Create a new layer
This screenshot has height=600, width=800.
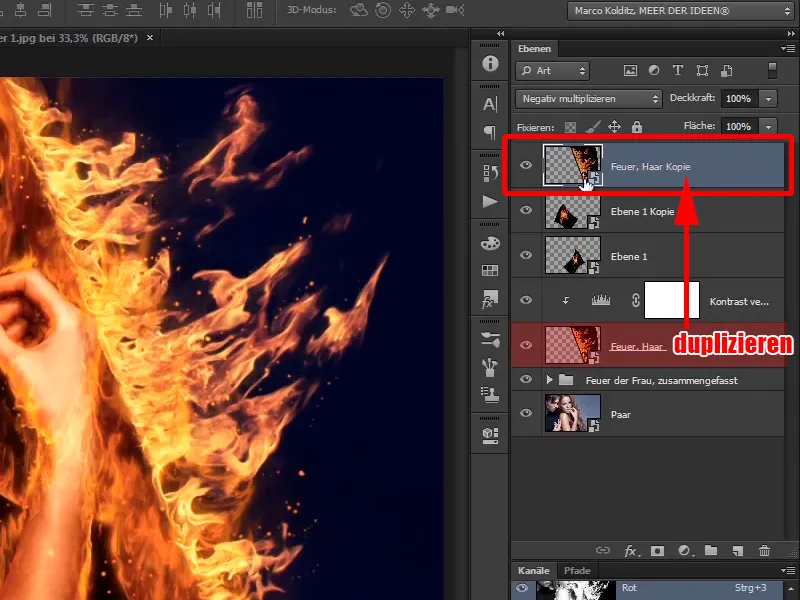point(738,551)
